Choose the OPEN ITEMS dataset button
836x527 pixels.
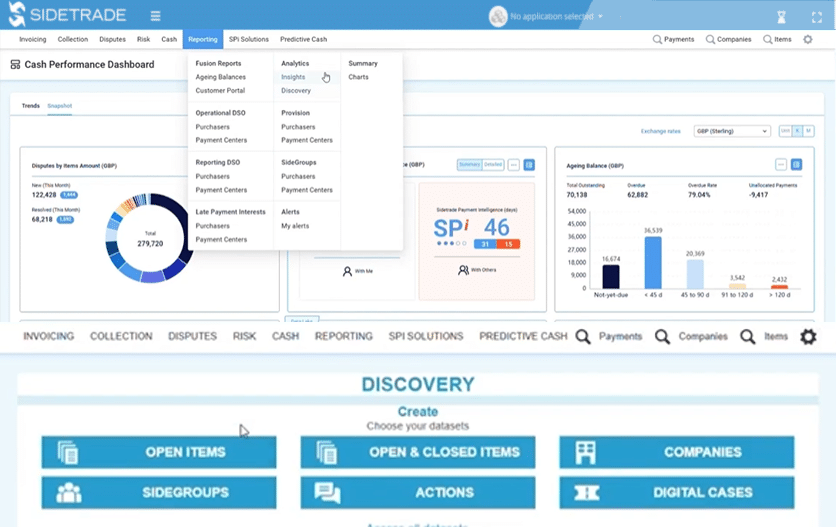[x=159, y=452]
